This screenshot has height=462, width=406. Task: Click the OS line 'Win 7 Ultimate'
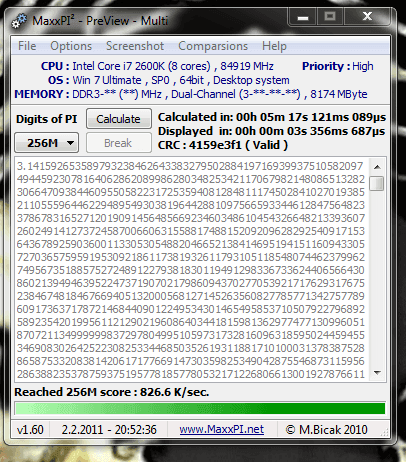tap(168, 80)
